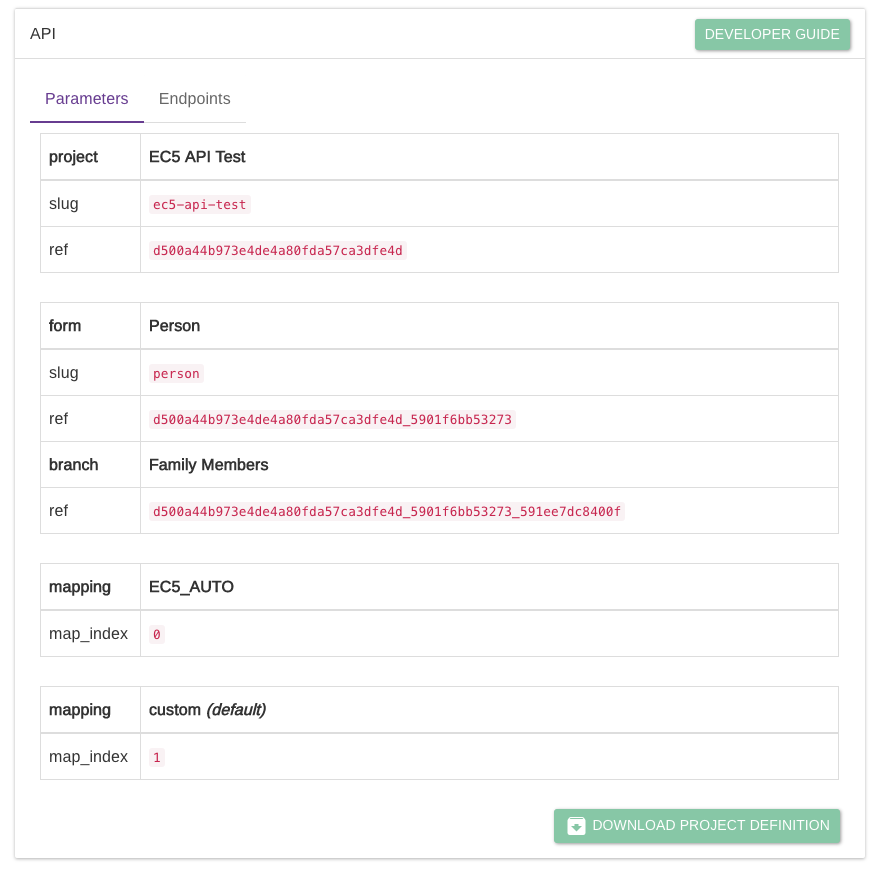The width and height of the screenshot is (878, 869).
Task: Click the API panel heading
Action: (43, 34)
